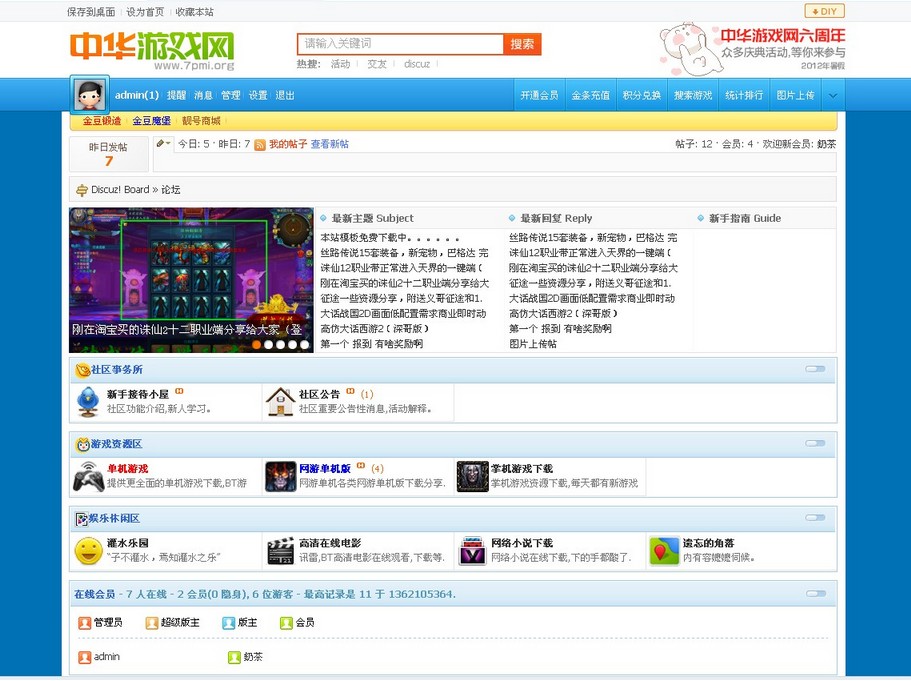Click the Discuz! Board breadcrumb home icon

click(x=82, y=190)
